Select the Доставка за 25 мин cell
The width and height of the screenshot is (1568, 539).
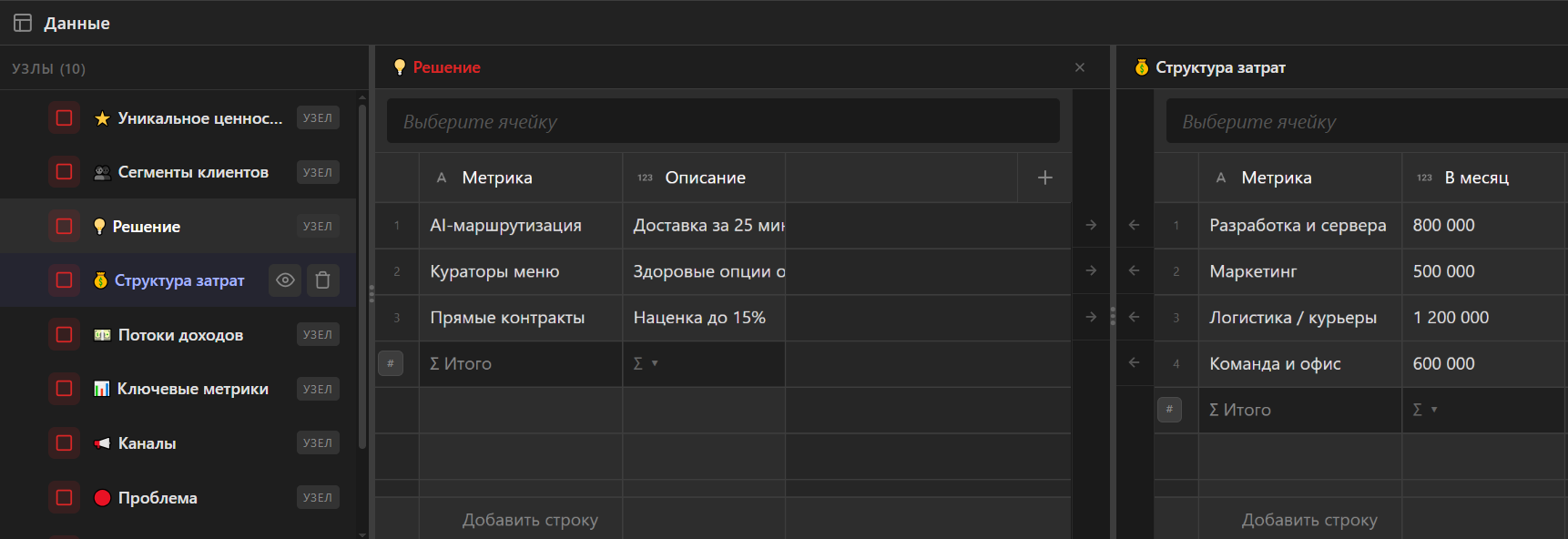pyautogui.click(x=704, y=225)
